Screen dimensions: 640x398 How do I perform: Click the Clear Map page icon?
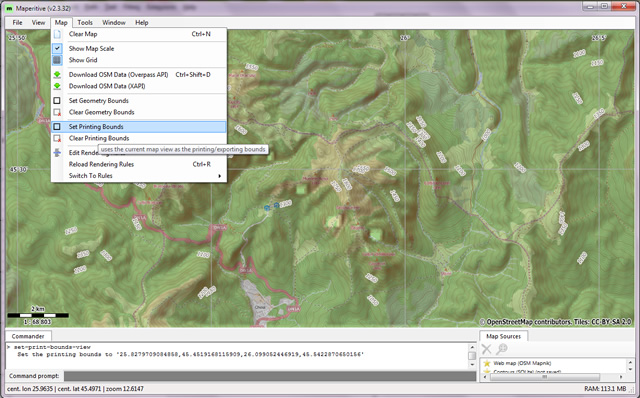click(57, 34)
